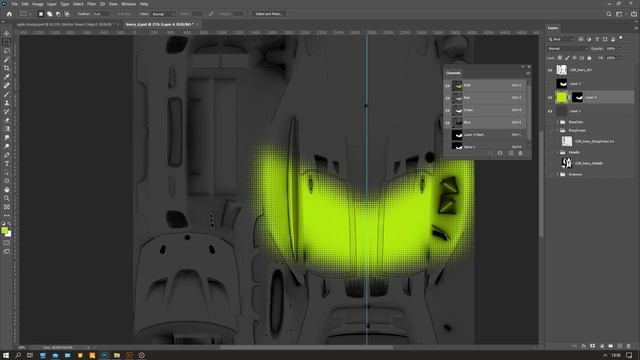Toggle RGB channel visibility eye

(447, 86)
